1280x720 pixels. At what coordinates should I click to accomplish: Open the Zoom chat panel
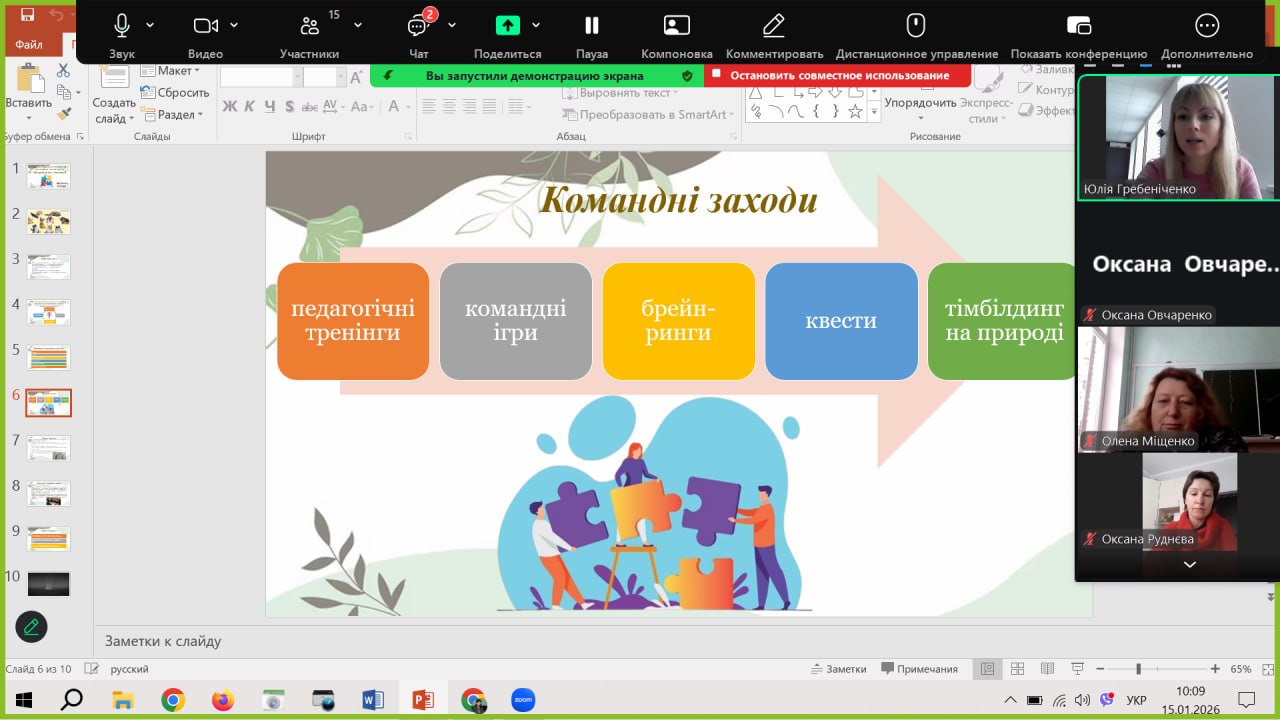418,28
